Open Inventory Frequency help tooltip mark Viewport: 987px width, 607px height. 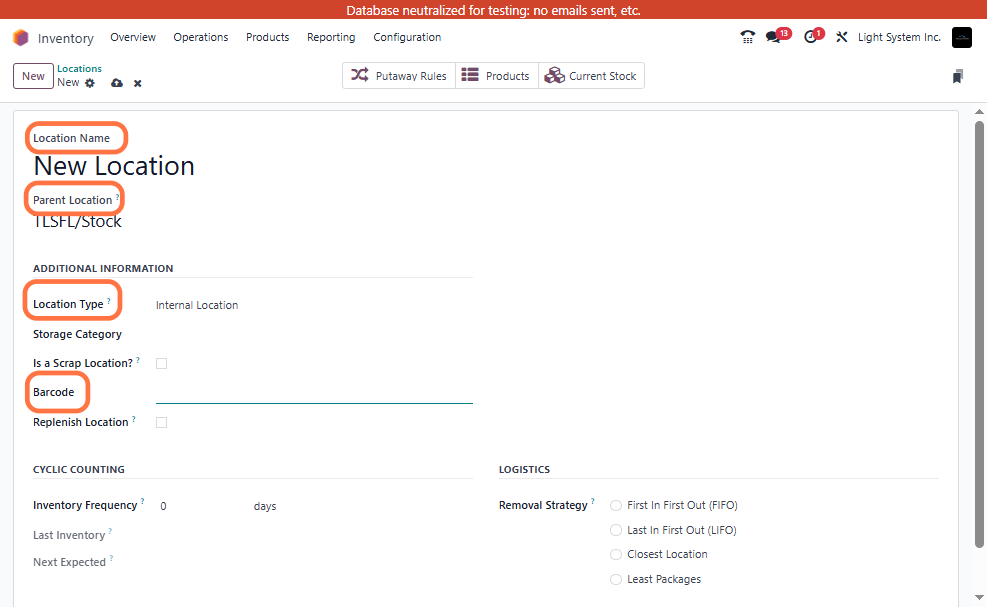coord(142,501)
